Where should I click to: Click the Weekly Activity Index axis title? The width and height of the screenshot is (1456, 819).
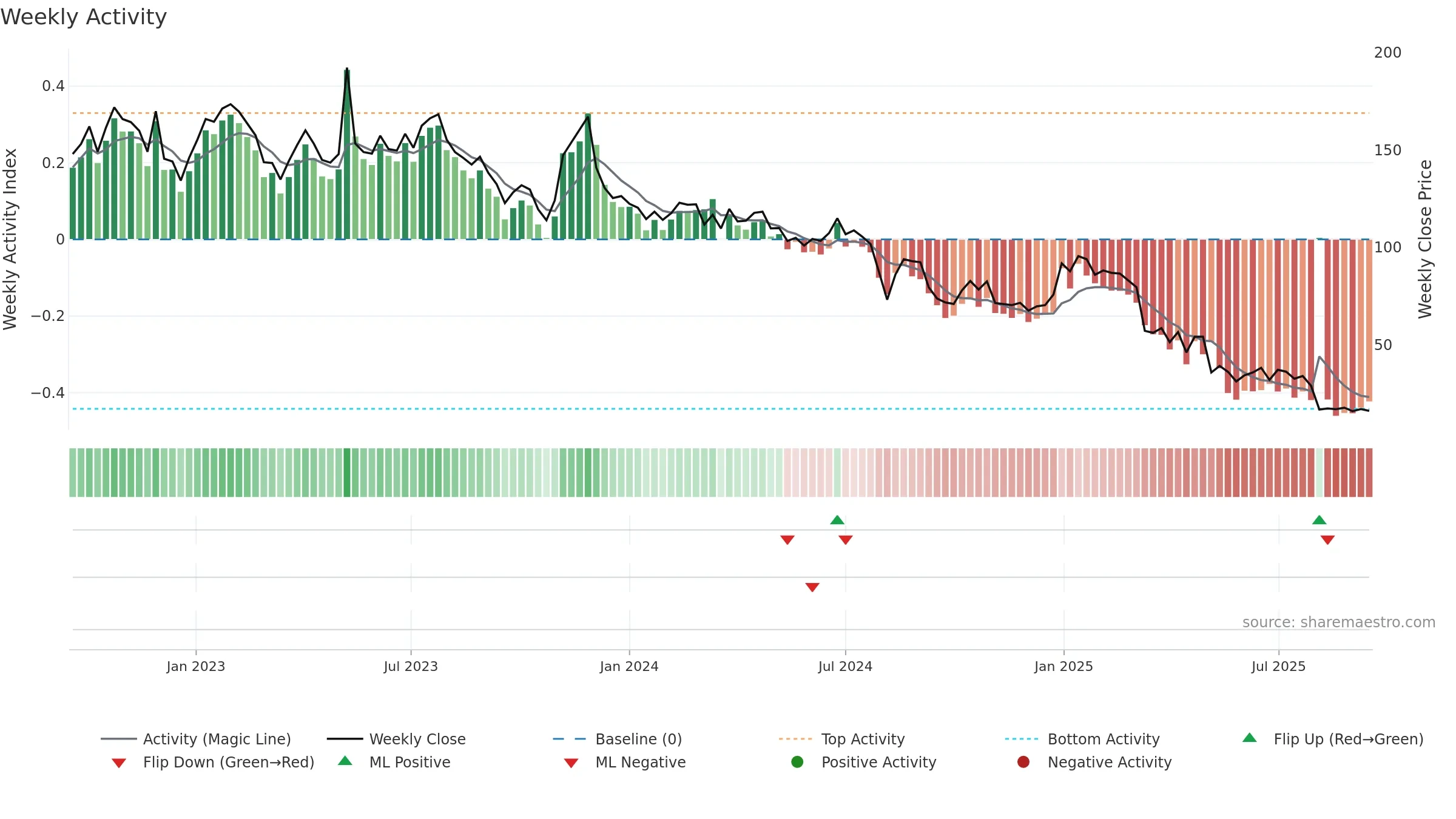[10, 240]
